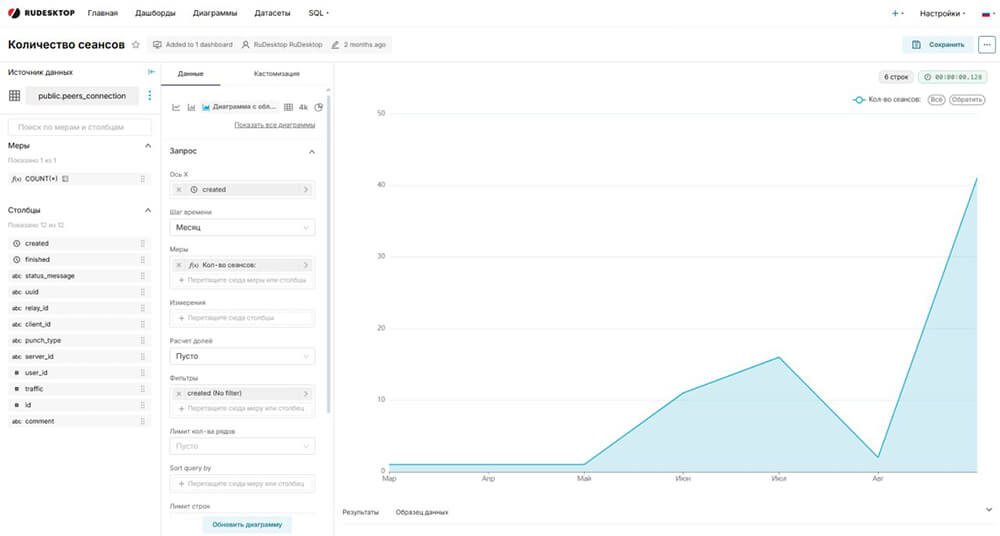
Task: Click the Обратить legend selector
Action: coord(967,100)
